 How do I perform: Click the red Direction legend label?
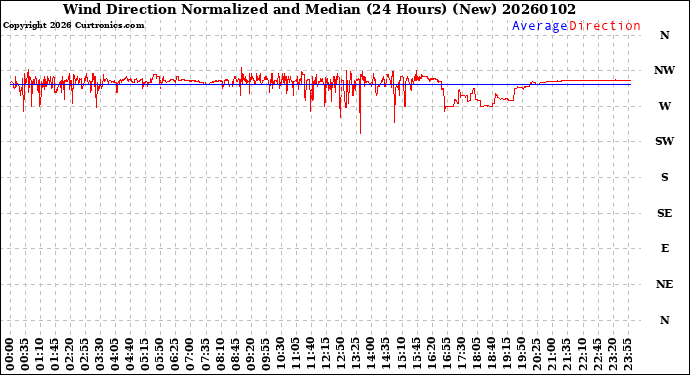pyautogui.click(x=605, y=26)
